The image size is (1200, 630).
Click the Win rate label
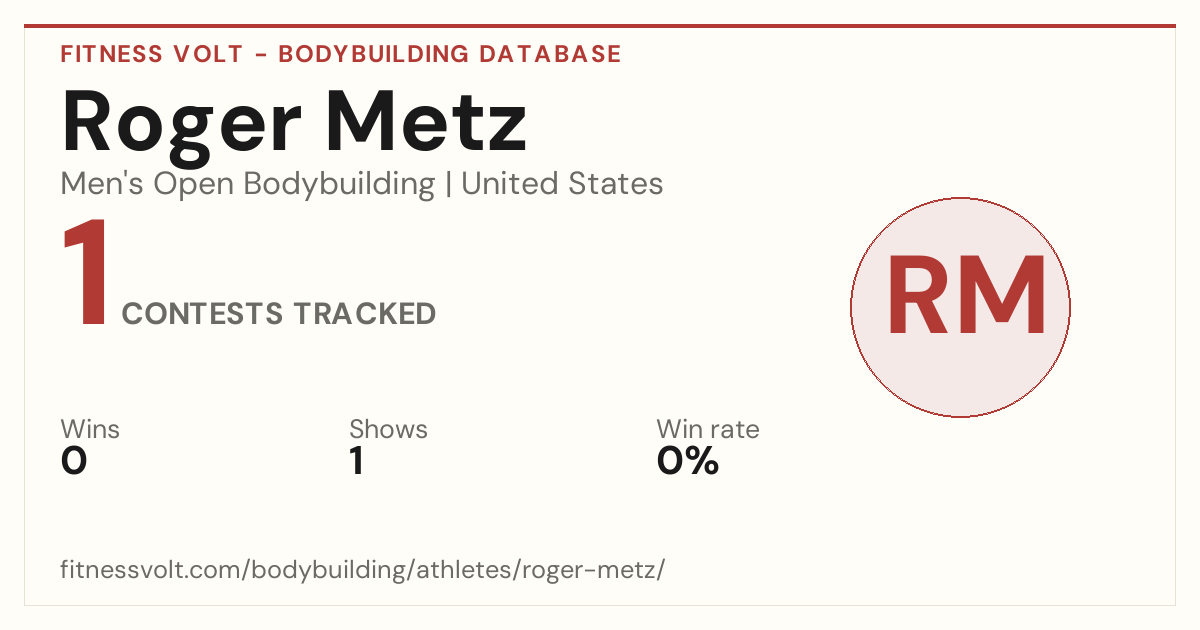point(708,429)
